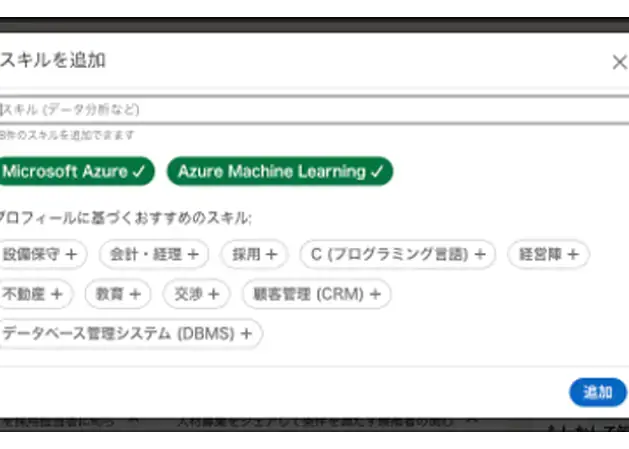Click the プロフィールに基づくおすすめのスキル label

pos(125,218)
